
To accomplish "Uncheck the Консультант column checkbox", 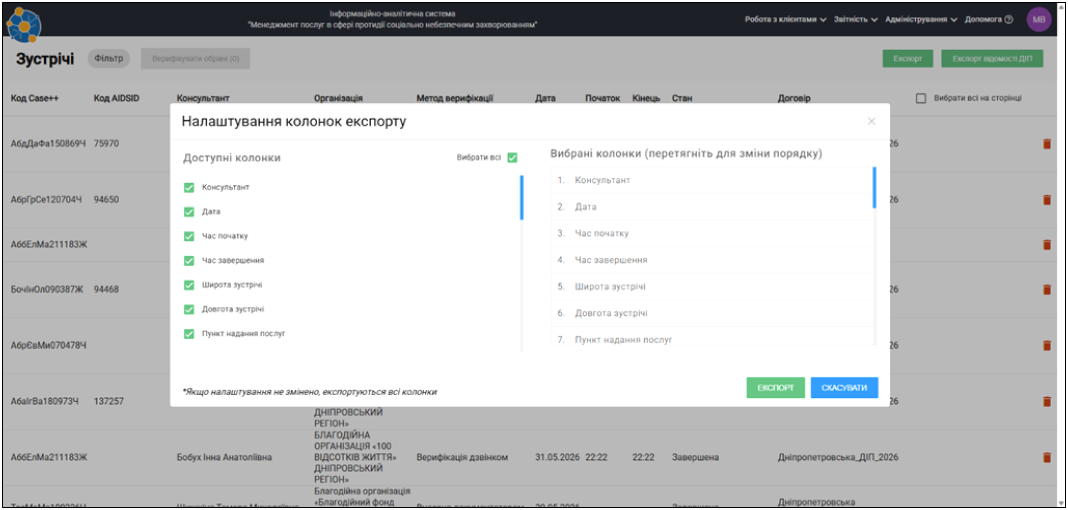I will pos(189,187).
